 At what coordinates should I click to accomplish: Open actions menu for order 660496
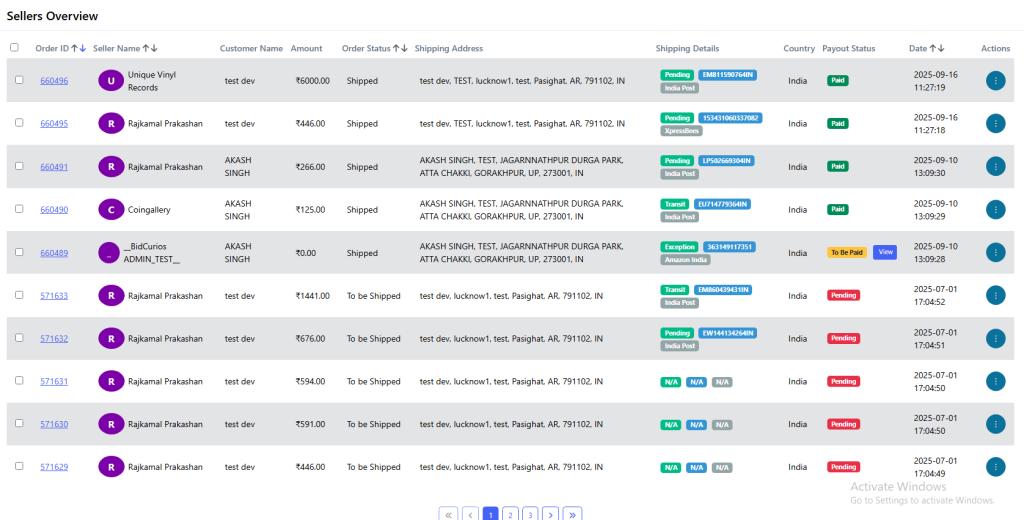coord(995,80)
